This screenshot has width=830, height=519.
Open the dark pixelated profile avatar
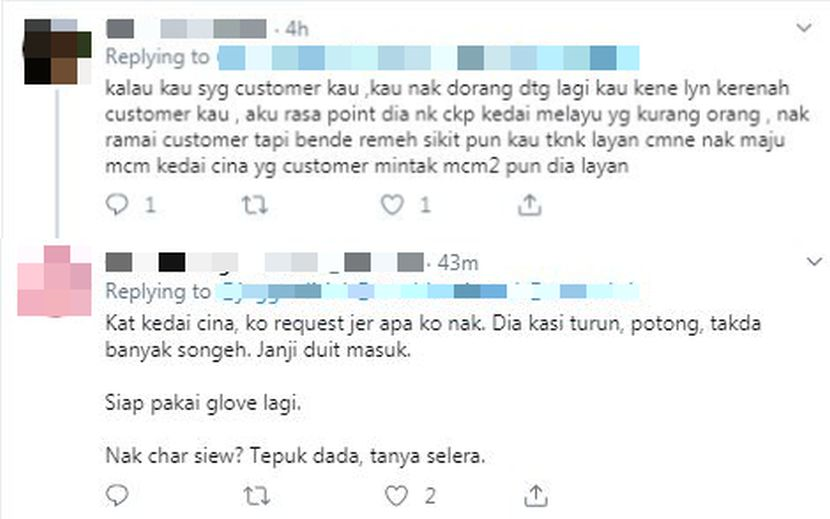pos(57,51)
